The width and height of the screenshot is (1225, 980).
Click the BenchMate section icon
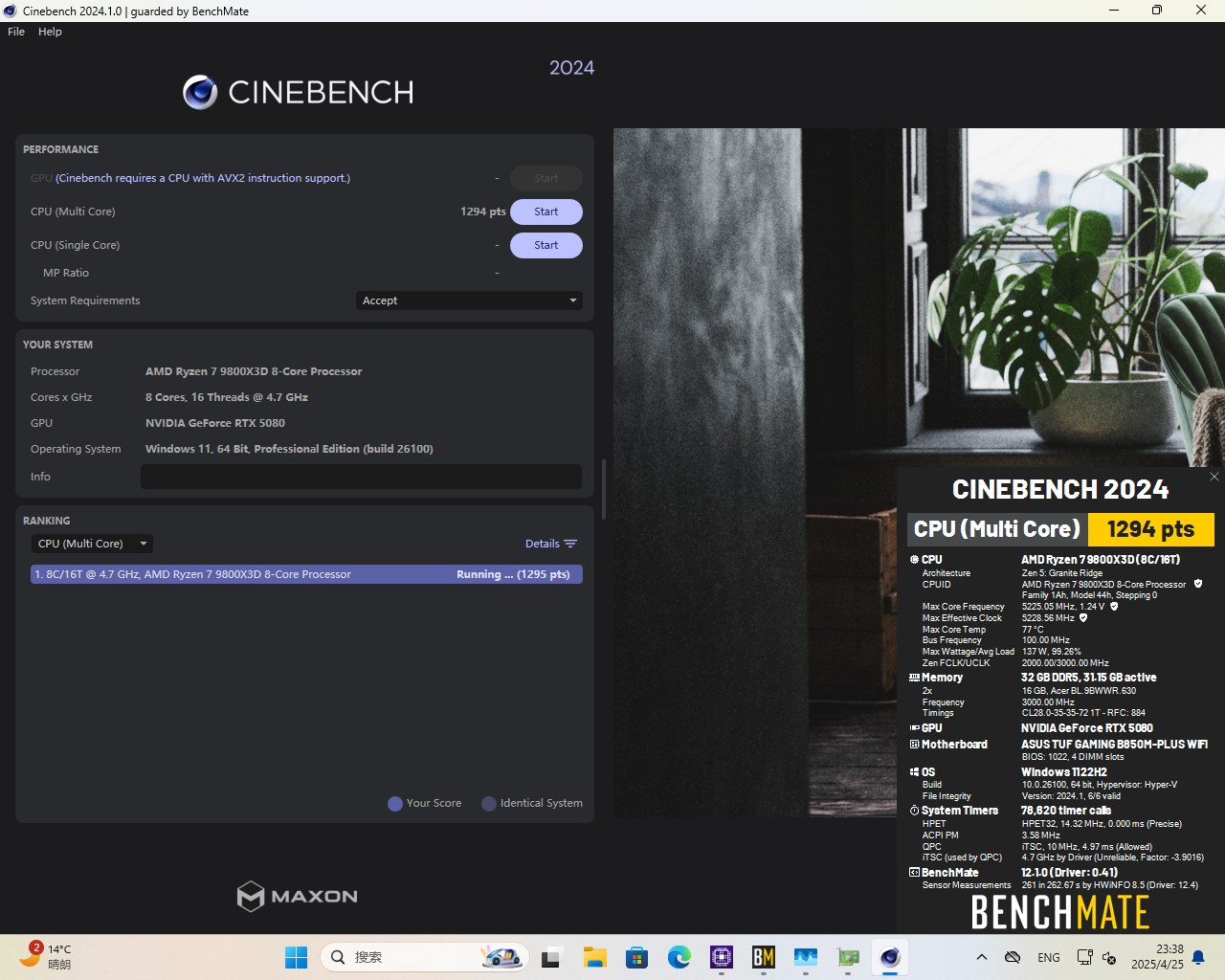tap(914, 873)
